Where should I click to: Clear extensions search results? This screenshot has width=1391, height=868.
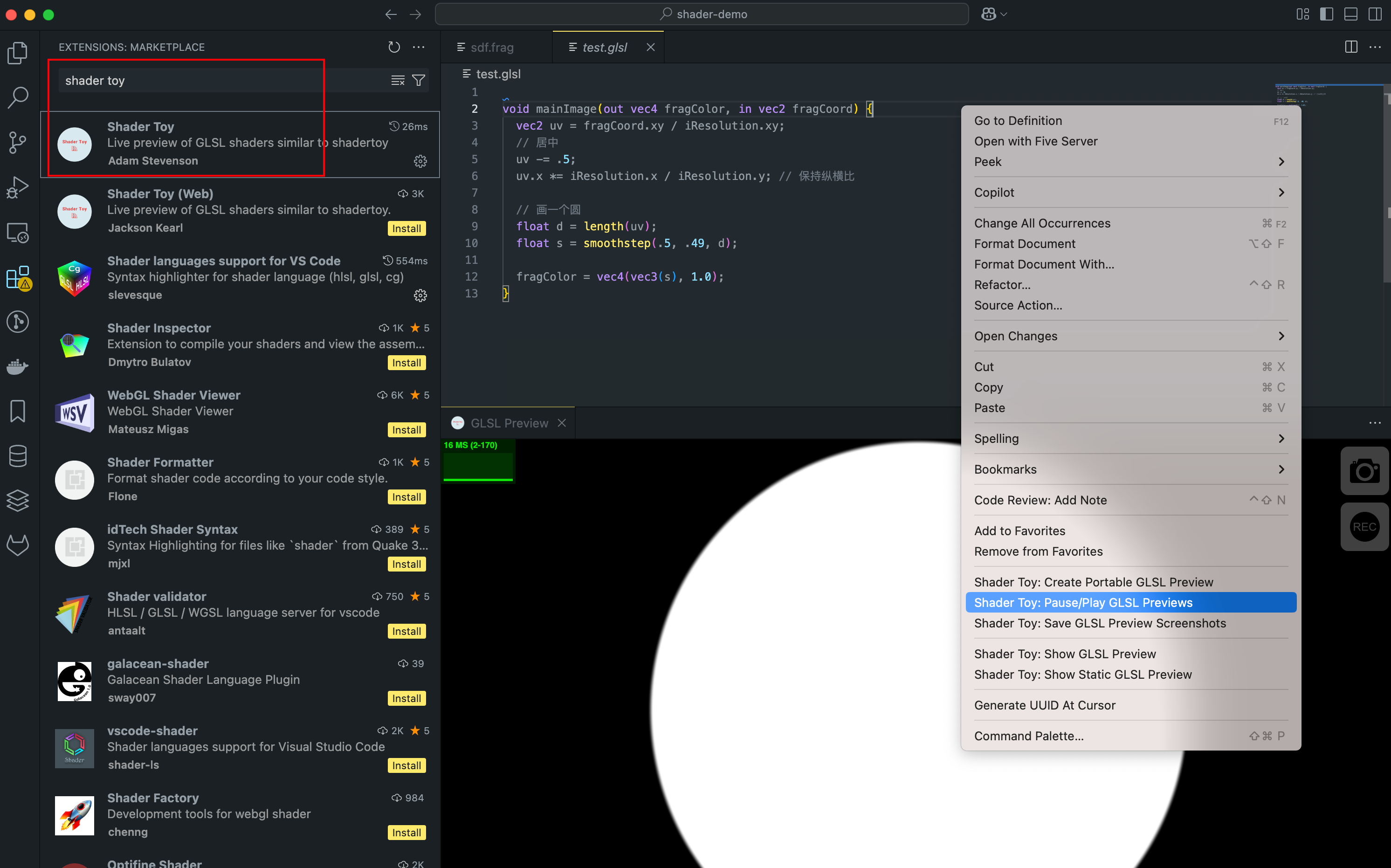(x=397, y=80)
